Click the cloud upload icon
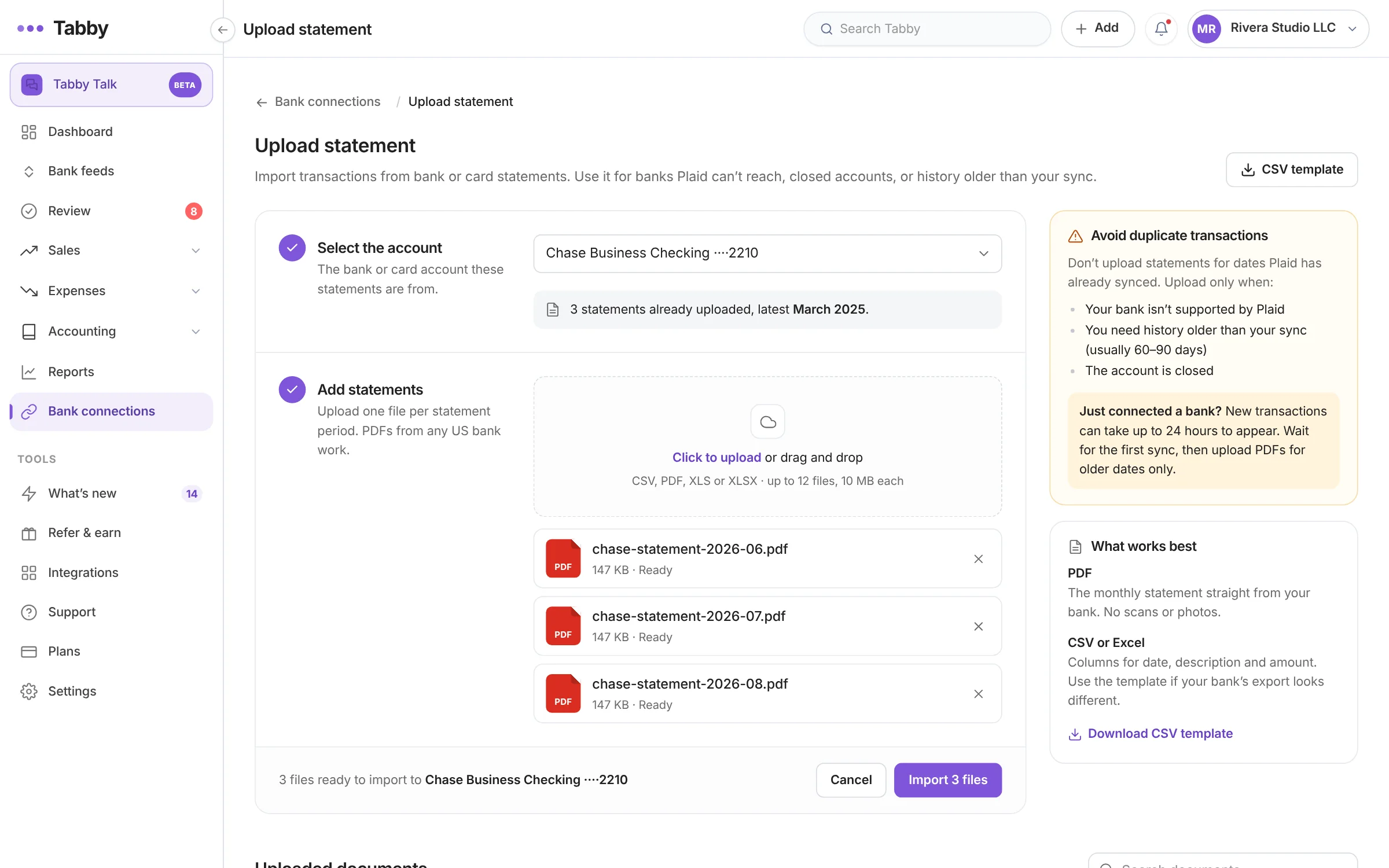This screenshot has width=1389, height=868. coord(767,422)
